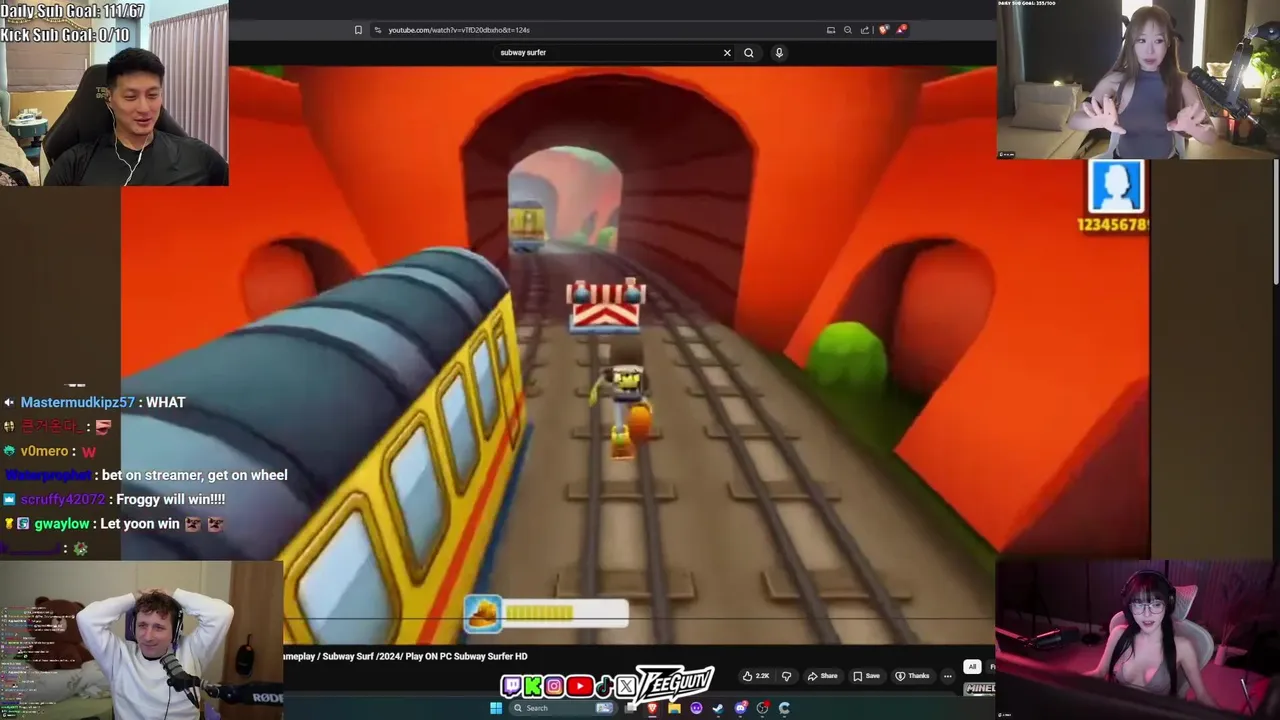Viewport: 1280px width, 720px height.
Task: Run YouTube search with magnifier button
Action: pos(748,52)
